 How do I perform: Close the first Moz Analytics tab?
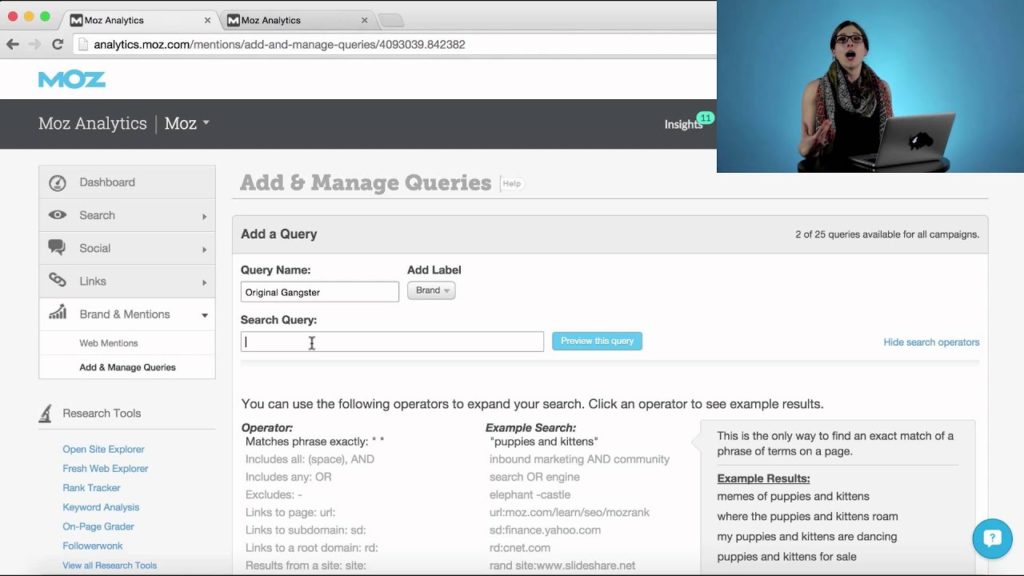(207, 20)
